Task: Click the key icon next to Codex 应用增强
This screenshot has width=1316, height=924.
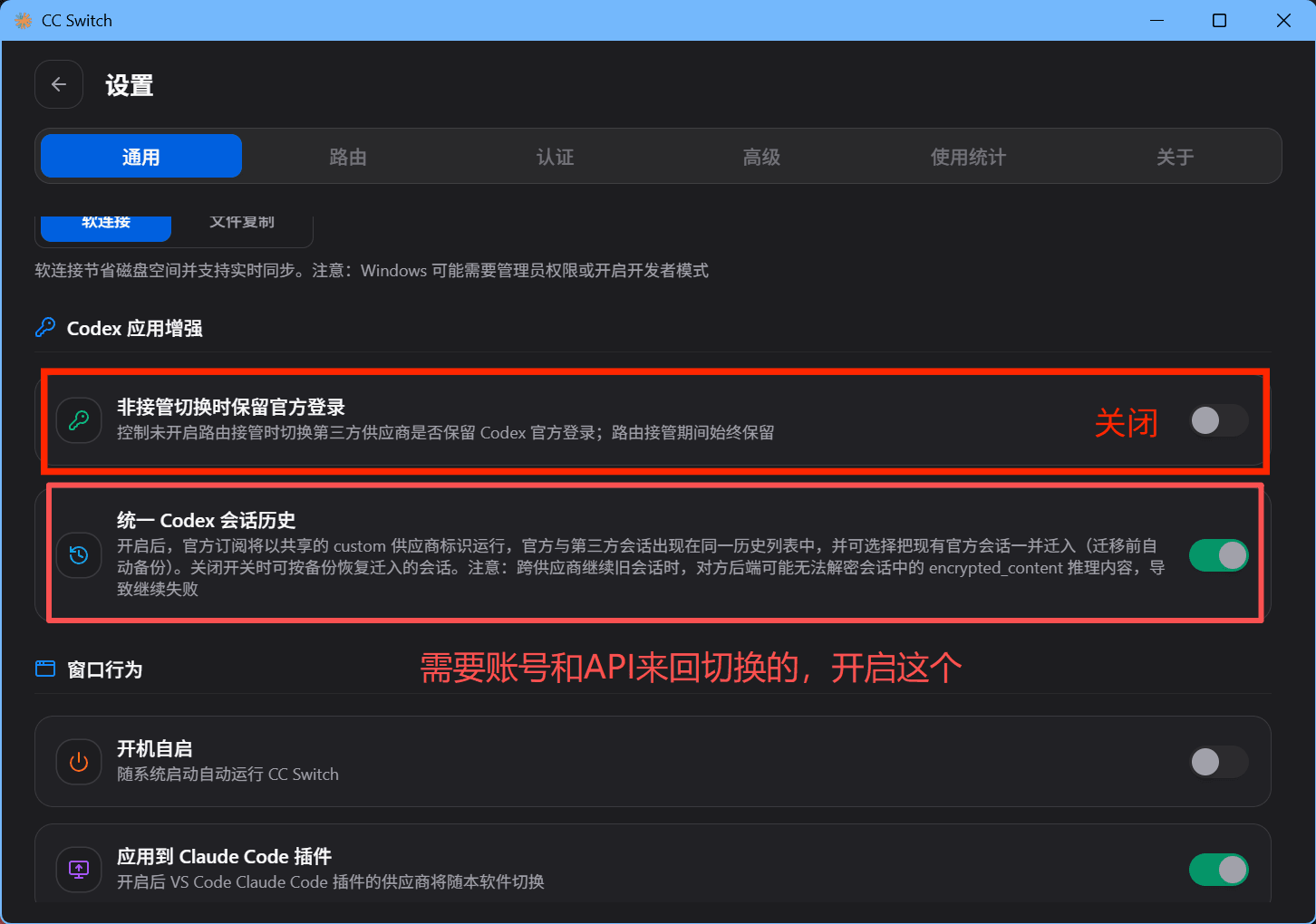Action: tap(45, 328)
